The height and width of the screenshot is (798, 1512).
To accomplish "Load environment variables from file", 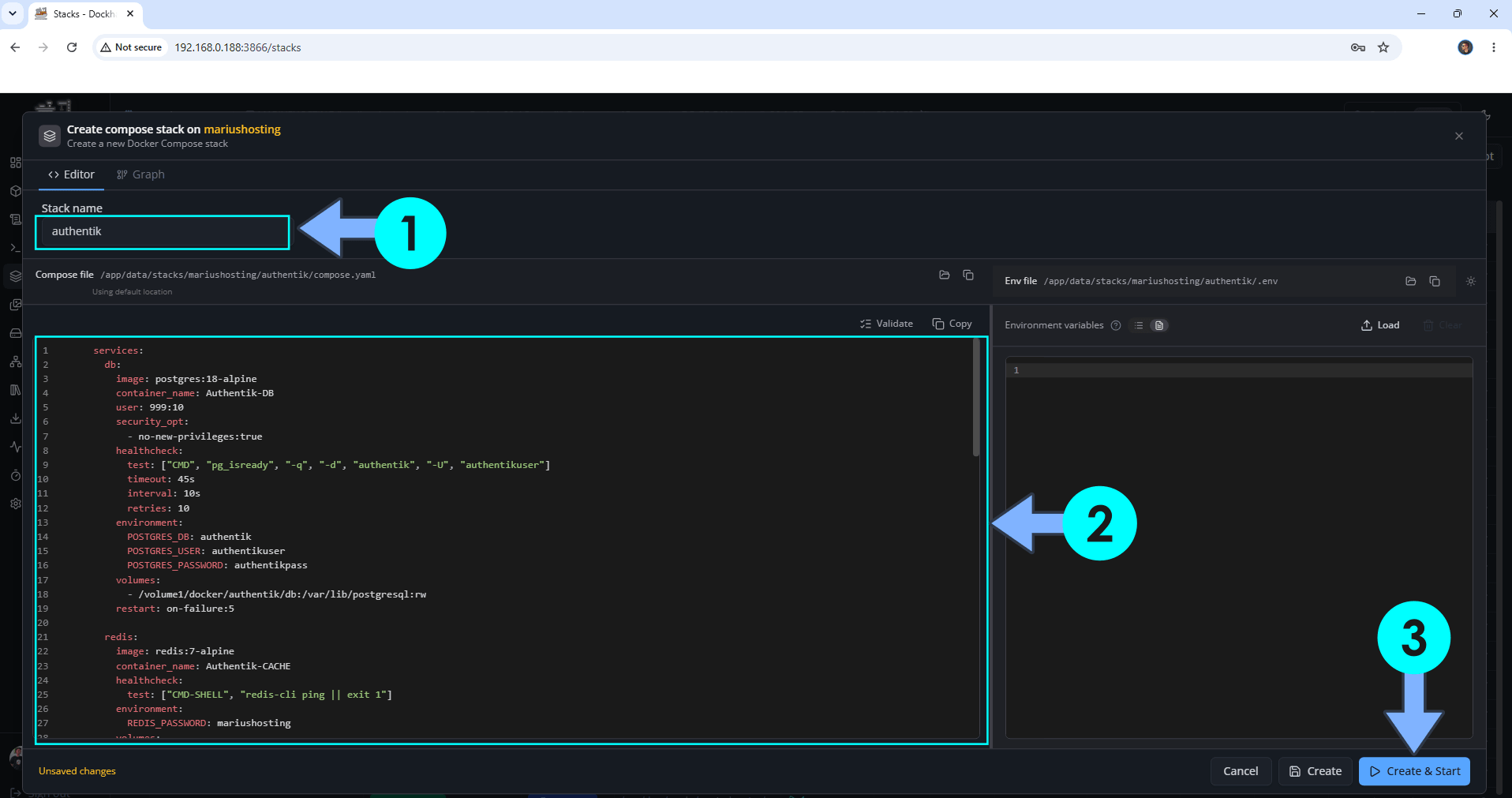I will 1380,325.
